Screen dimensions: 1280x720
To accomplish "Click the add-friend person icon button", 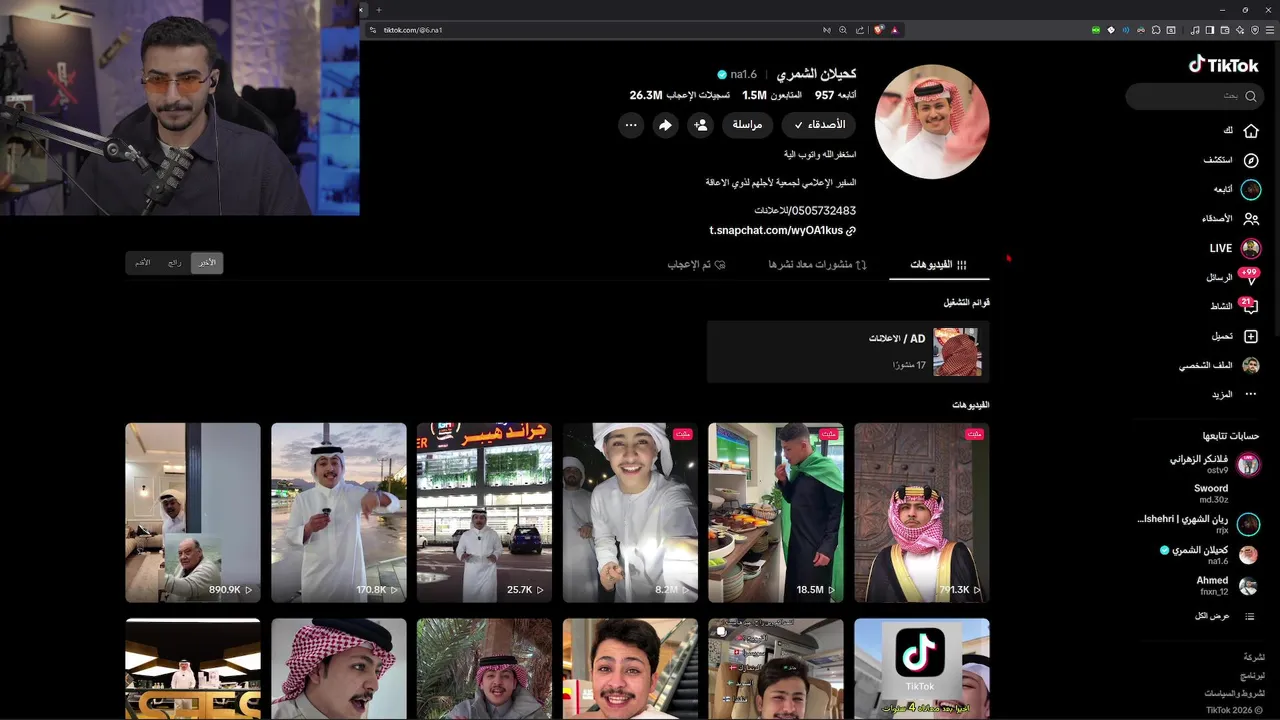I will [x=700, y=125].
